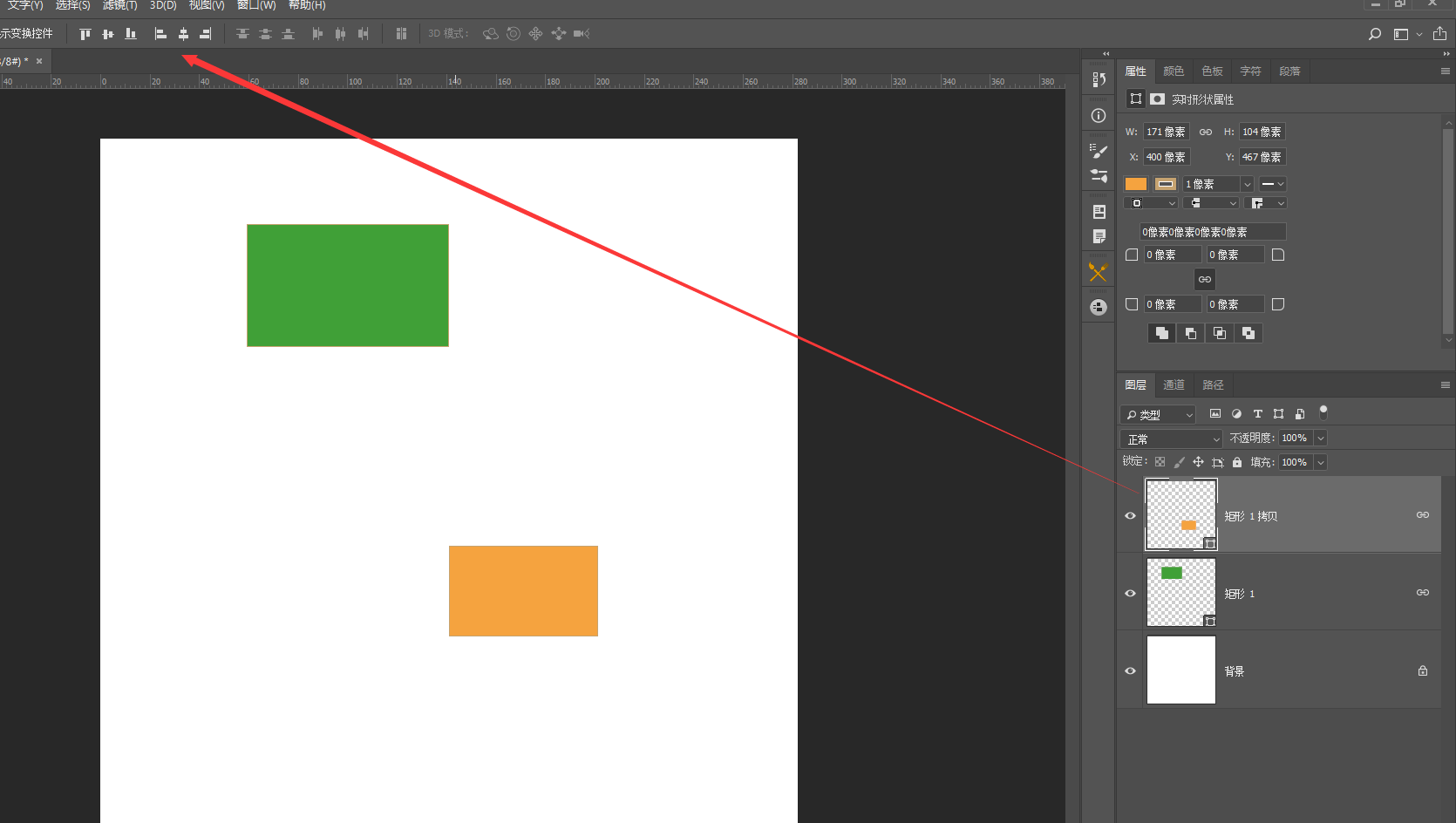This screenshot has height=823, width=1456.
Task: Expand the 不透明度 opacity dropdown arrow
Action: tap(1321, 439)
